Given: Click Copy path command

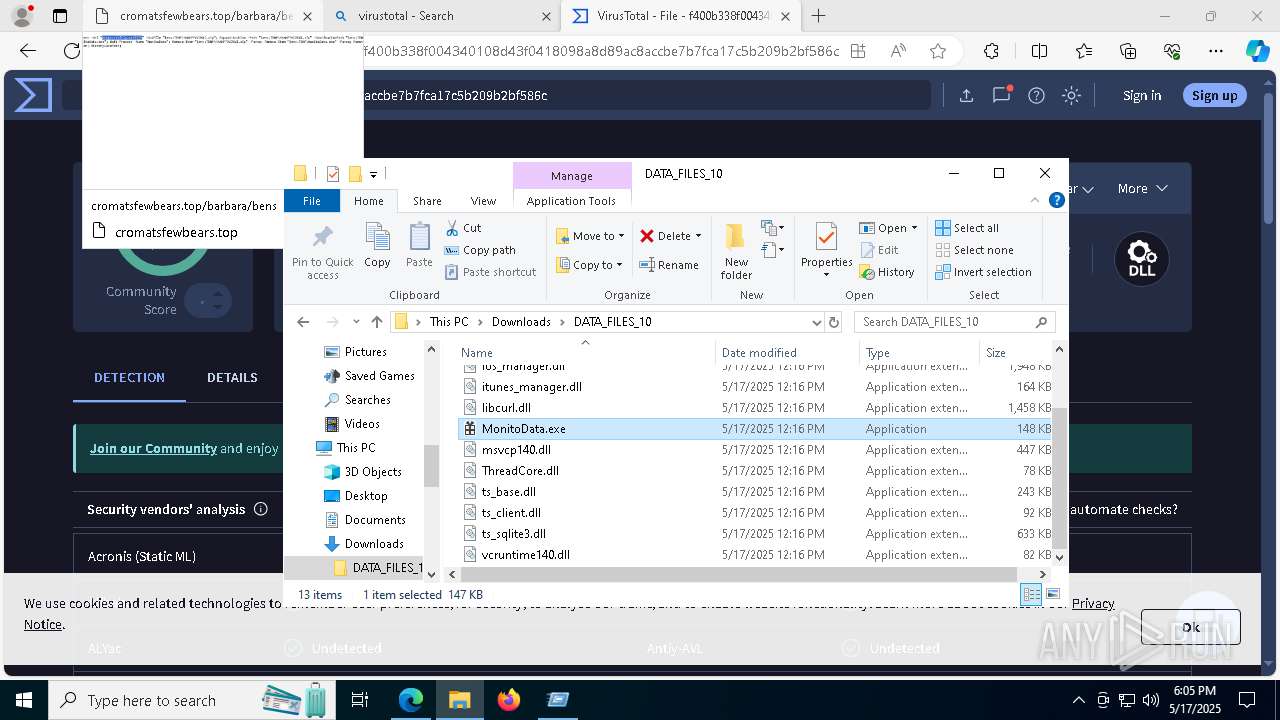Looking at the screenshot, I should coord(480,250).
